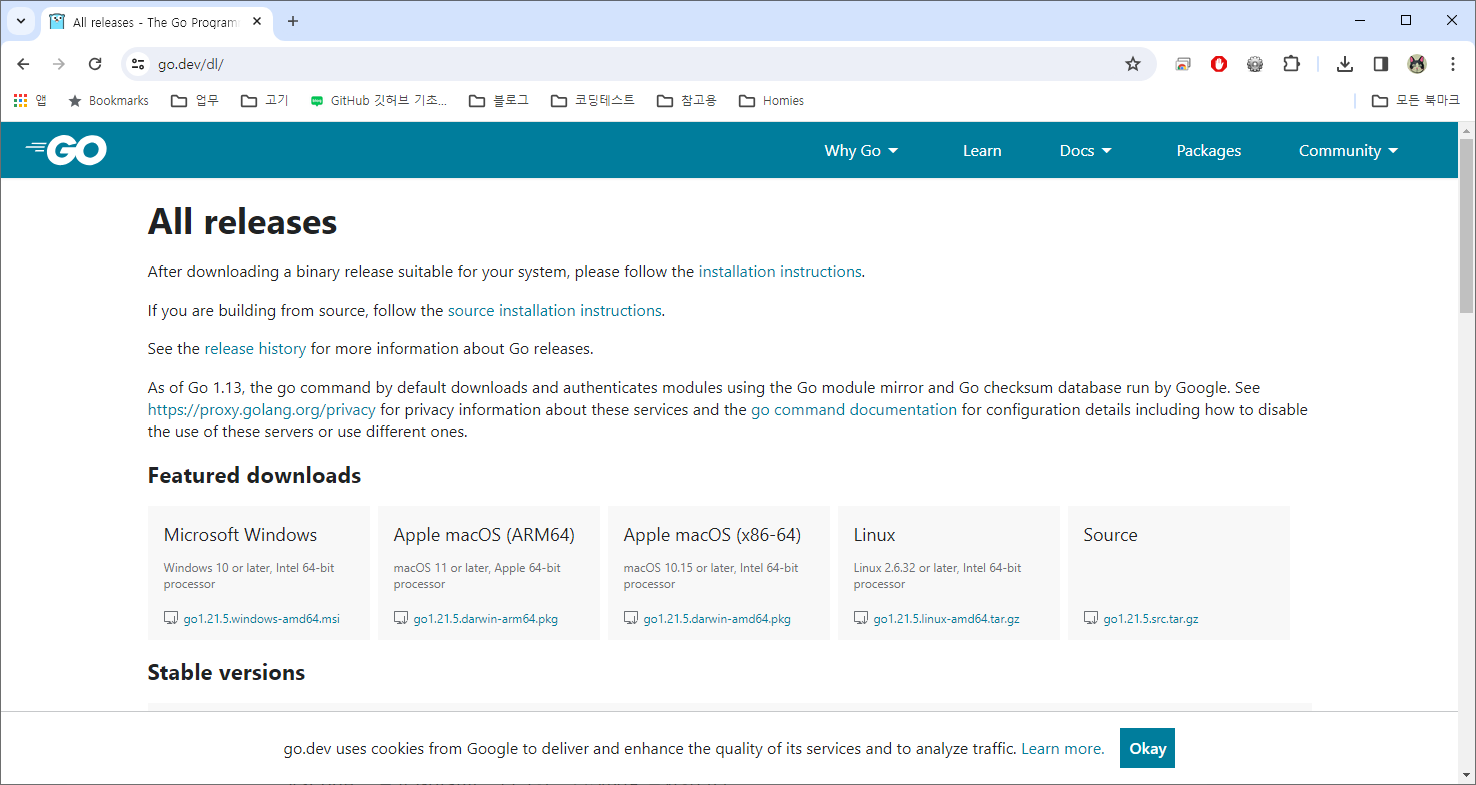Bookmark this page with the star icon
This screenshot has height=785, width=1476.
pyautogui.click(x=1133, y=64)
